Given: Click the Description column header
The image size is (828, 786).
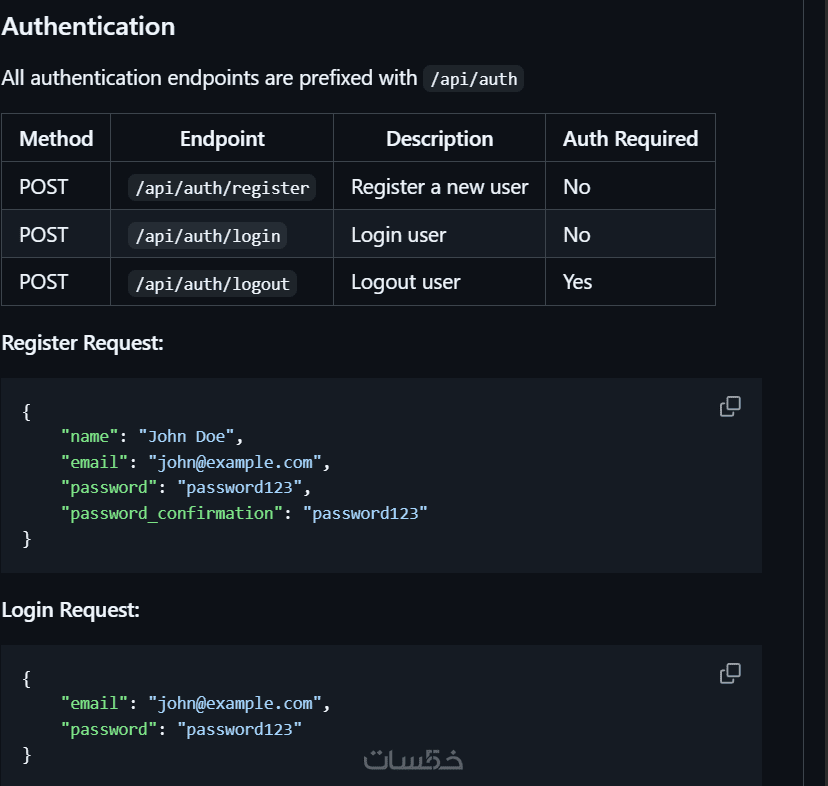Looking at the screenshot, I should coord(439,139).
